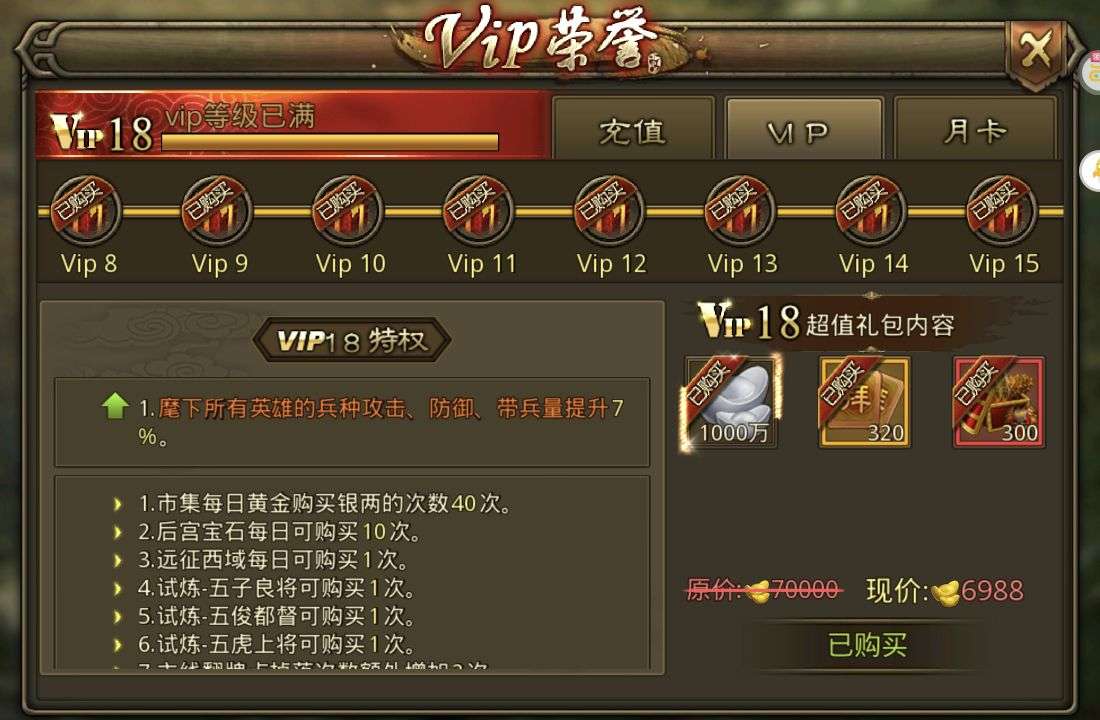Close the Vip荣誉 dialog
Viewport: 1100px width, 720px height.
pyautogui.click(x=1036, y=53)
